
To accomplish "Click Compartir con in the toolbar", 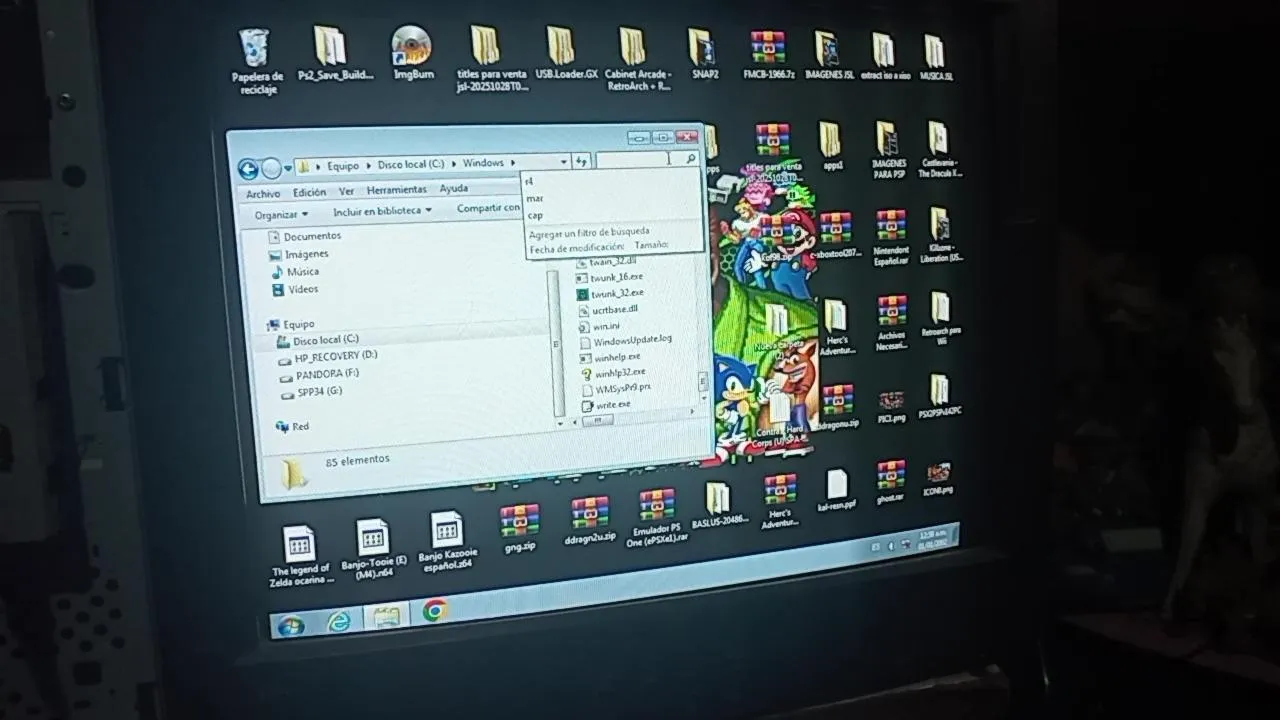I will click(488, 209).
